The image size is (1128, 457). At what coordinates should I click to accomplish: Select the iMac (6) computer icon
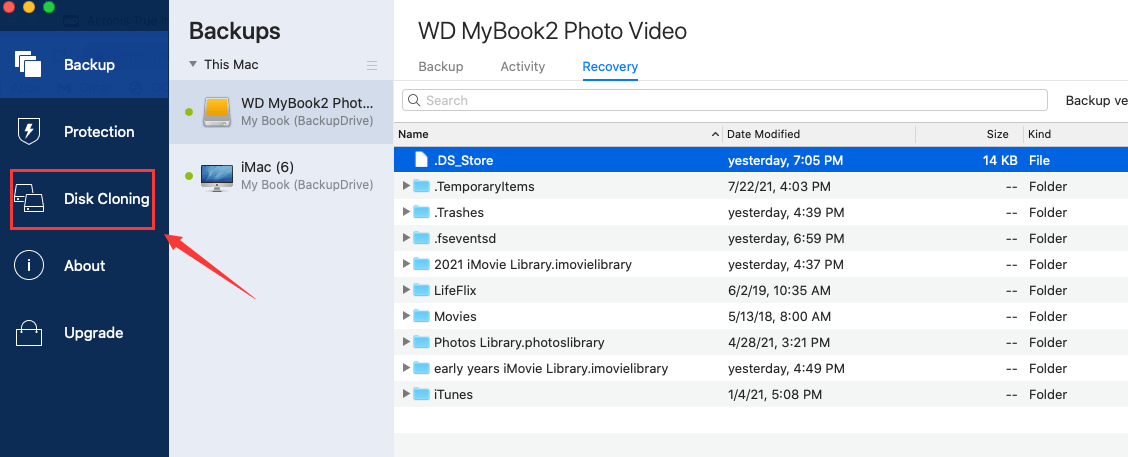(217, 176)
